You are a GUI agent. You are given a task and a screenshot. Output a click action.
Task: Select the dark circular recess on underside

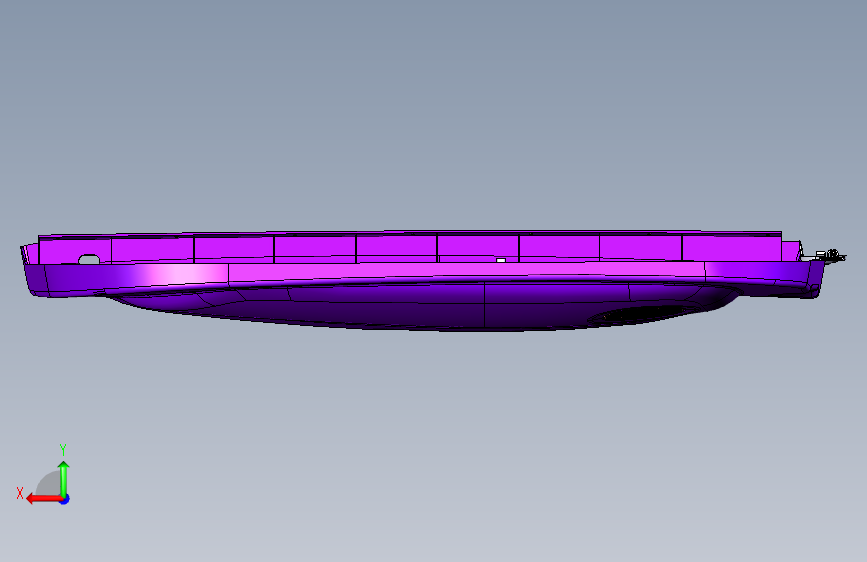[644, 313]
